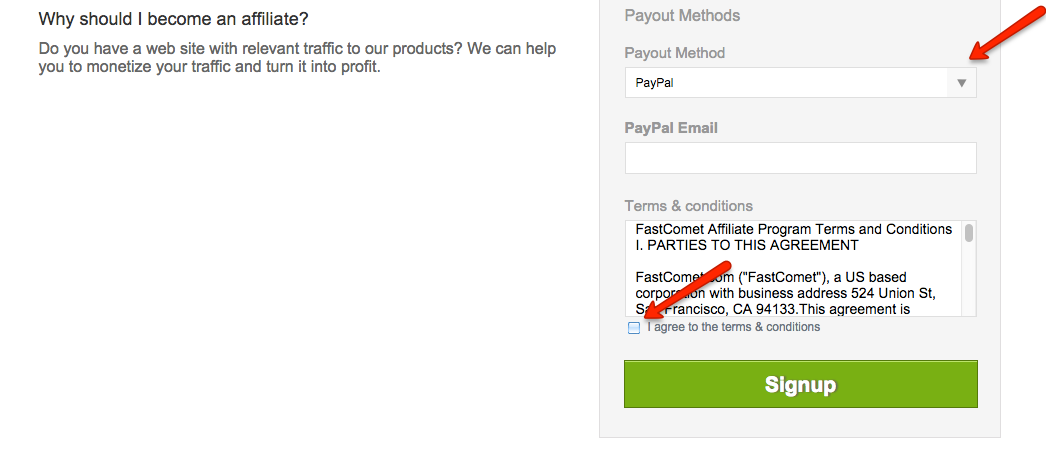Viewport: 1046px width, 453px height.
Task: Tick the agree to terms checkbox
Action: pos(634,328)
